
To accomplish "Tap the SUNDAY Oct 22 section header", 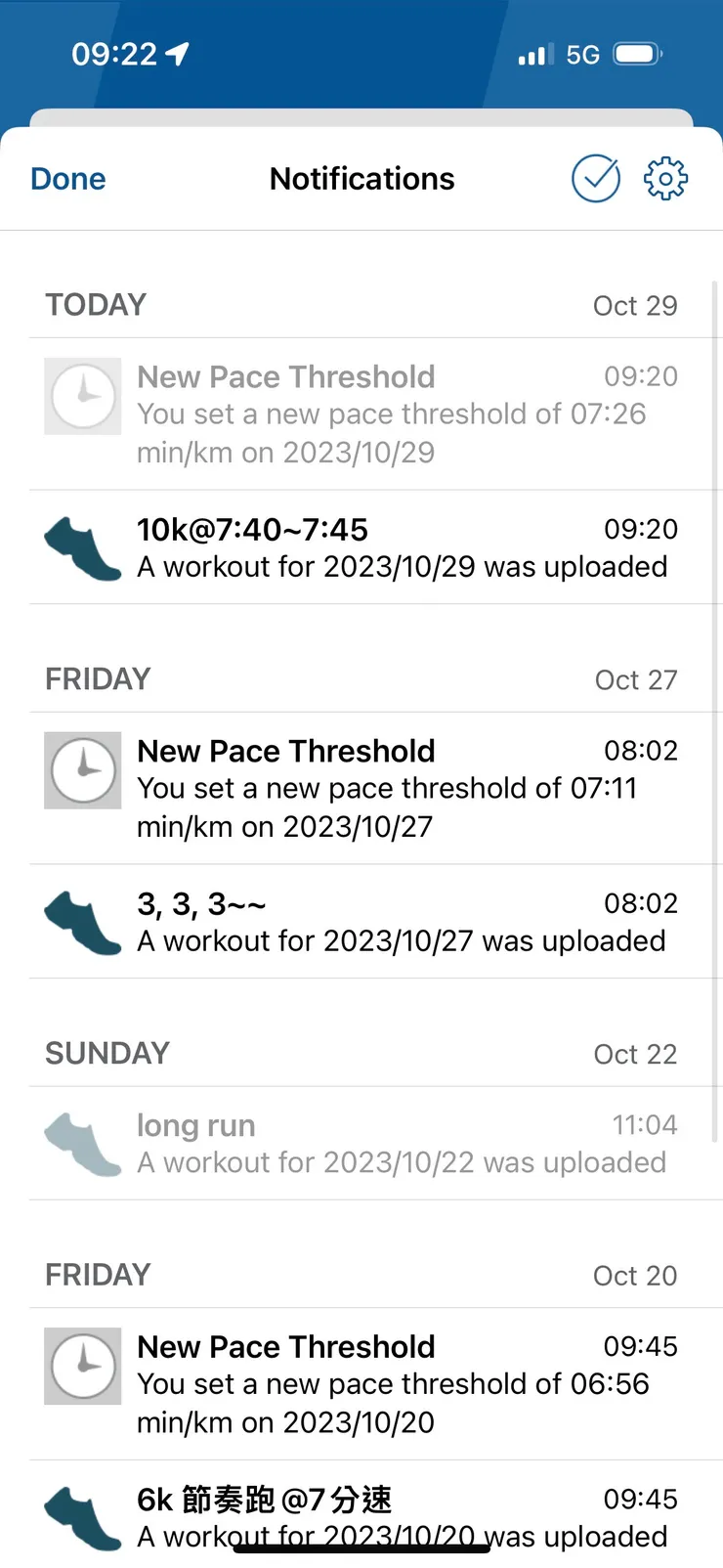I will [x=107, y=1054].
